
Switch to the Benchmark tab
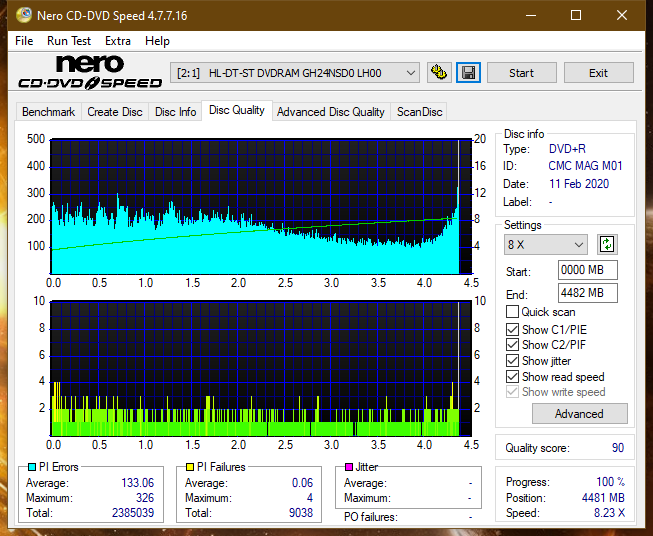49,112
